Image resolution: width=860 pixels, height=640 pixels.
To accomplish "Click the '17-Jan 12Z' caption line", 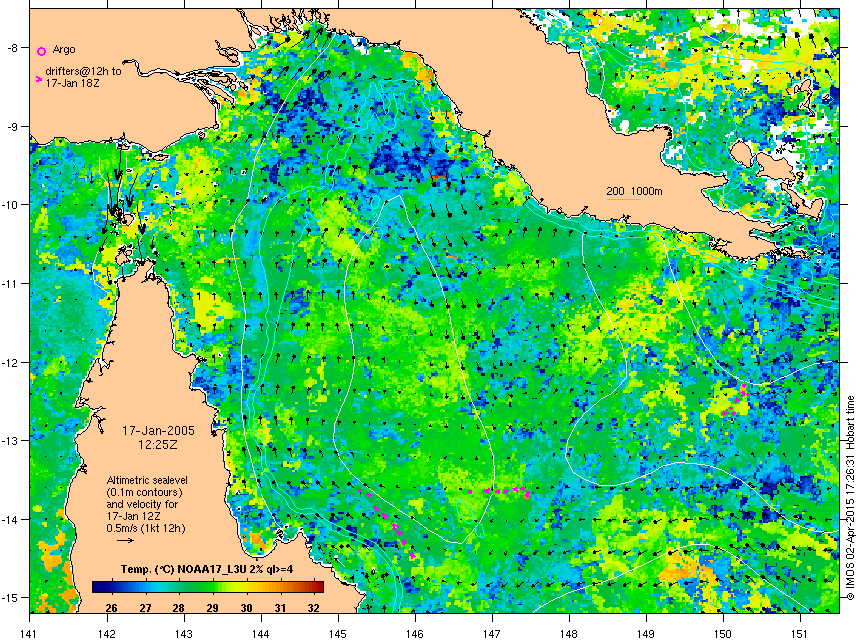I will [134, 516].
